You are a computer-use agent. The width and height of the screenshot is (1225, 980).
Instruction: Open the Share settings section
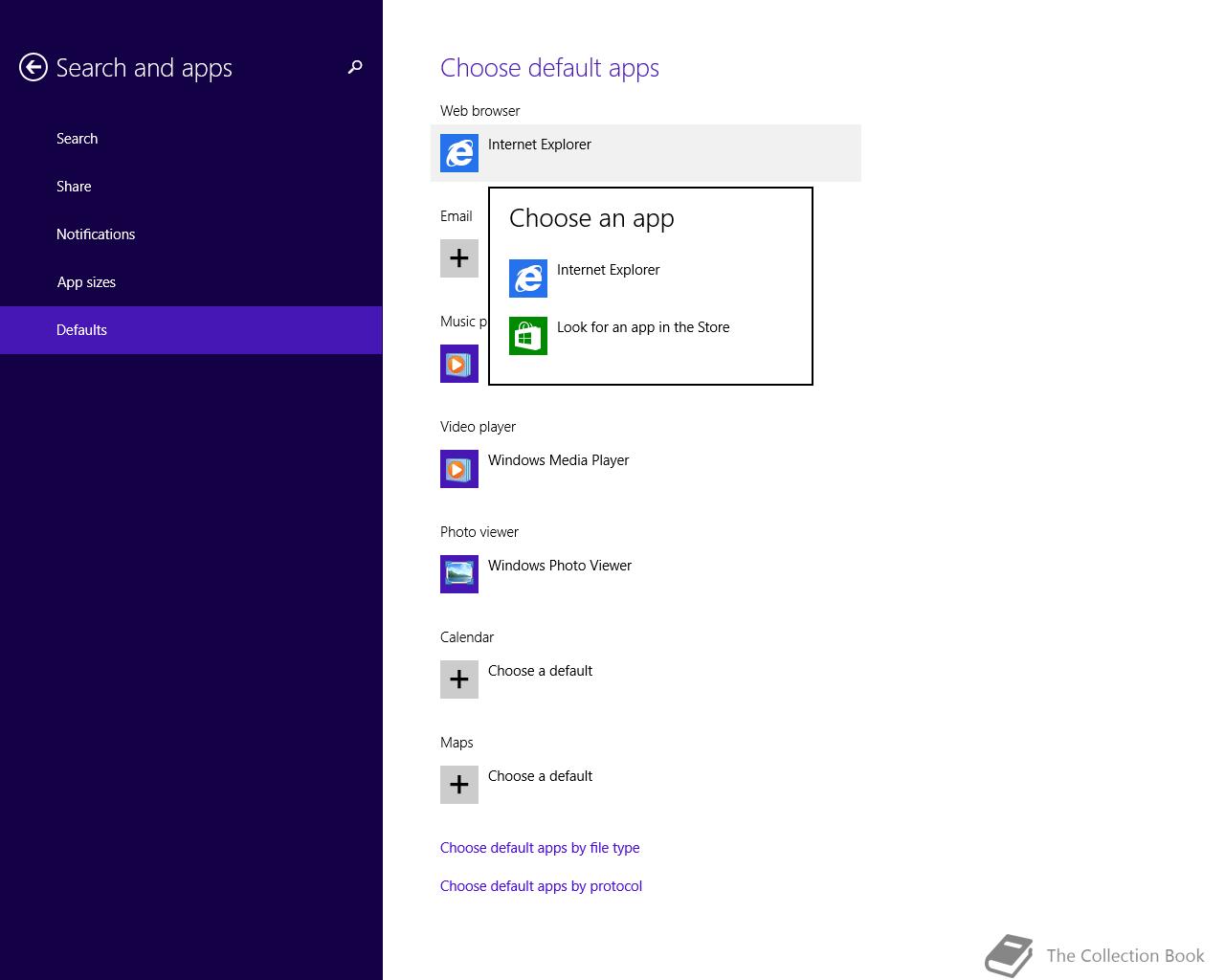(191, 187)
